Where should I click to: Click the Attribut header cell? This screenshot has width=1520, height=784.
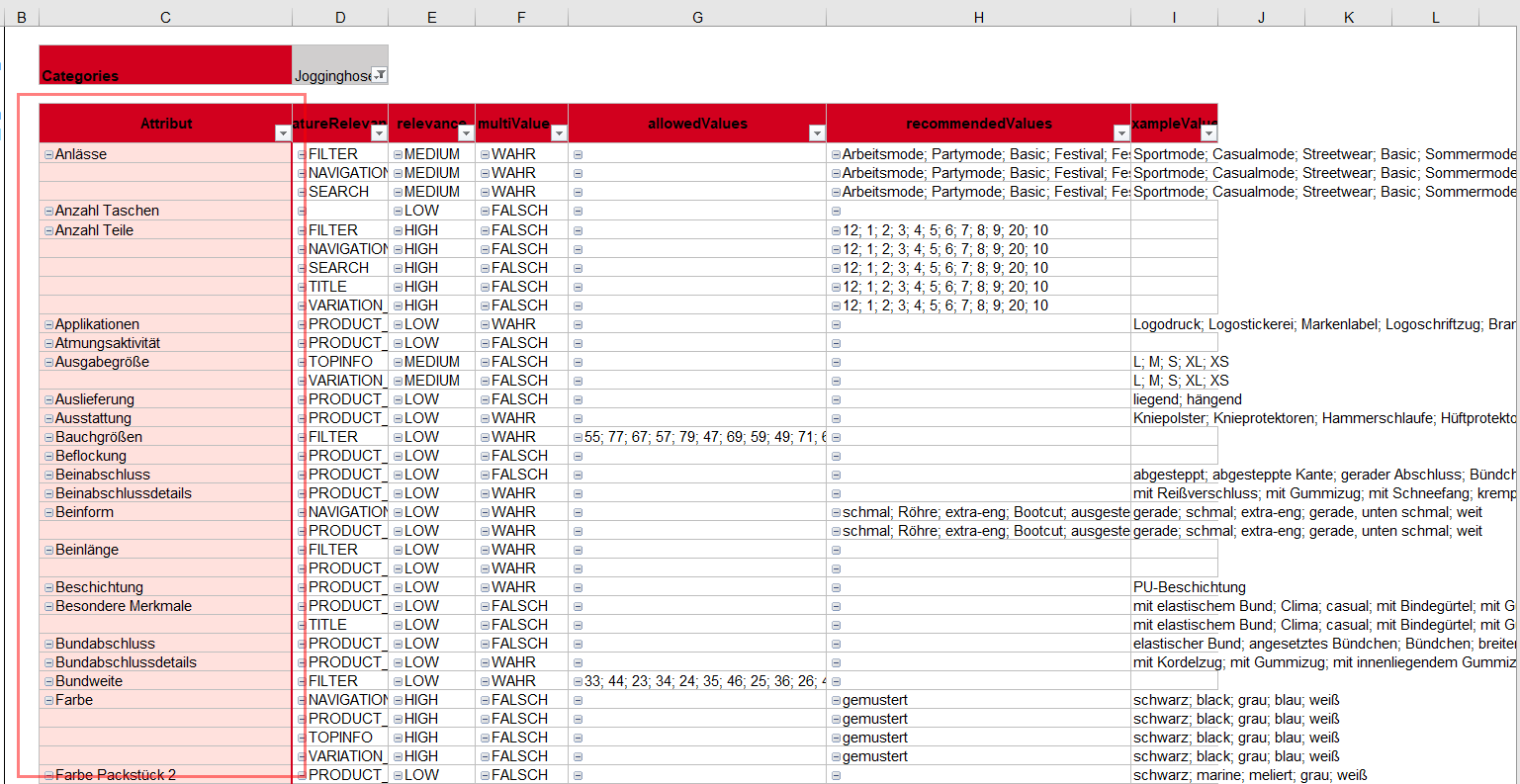(165, 124)
